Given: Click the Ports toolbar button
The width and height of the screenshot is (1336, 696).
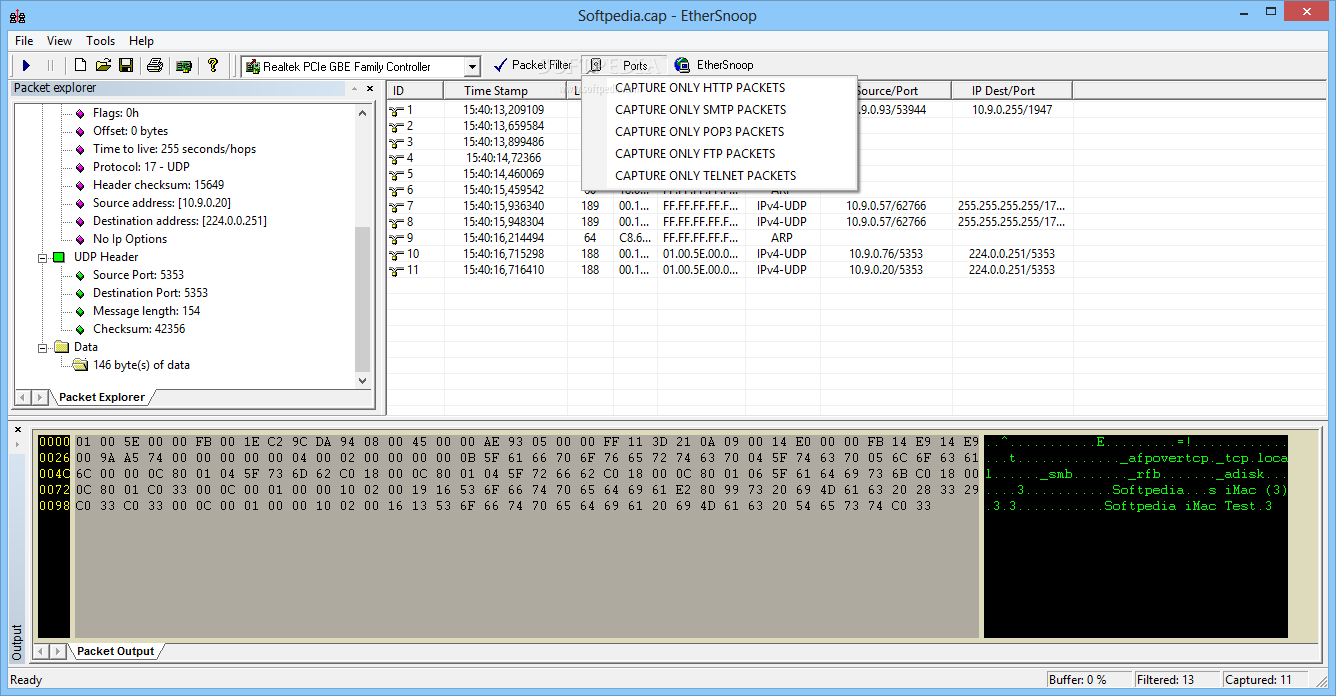Looking at the screenshot, I should (623, 65).
